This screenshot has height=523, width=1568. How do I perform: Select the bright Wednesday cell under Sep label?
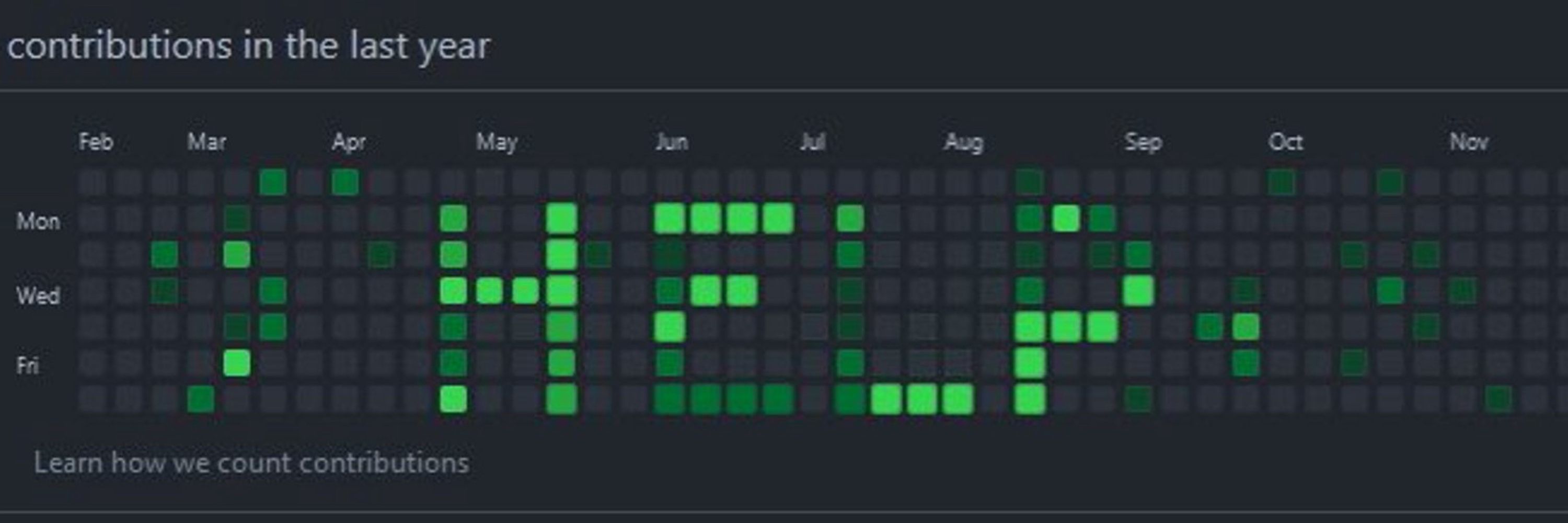[x=1138, y=291]
